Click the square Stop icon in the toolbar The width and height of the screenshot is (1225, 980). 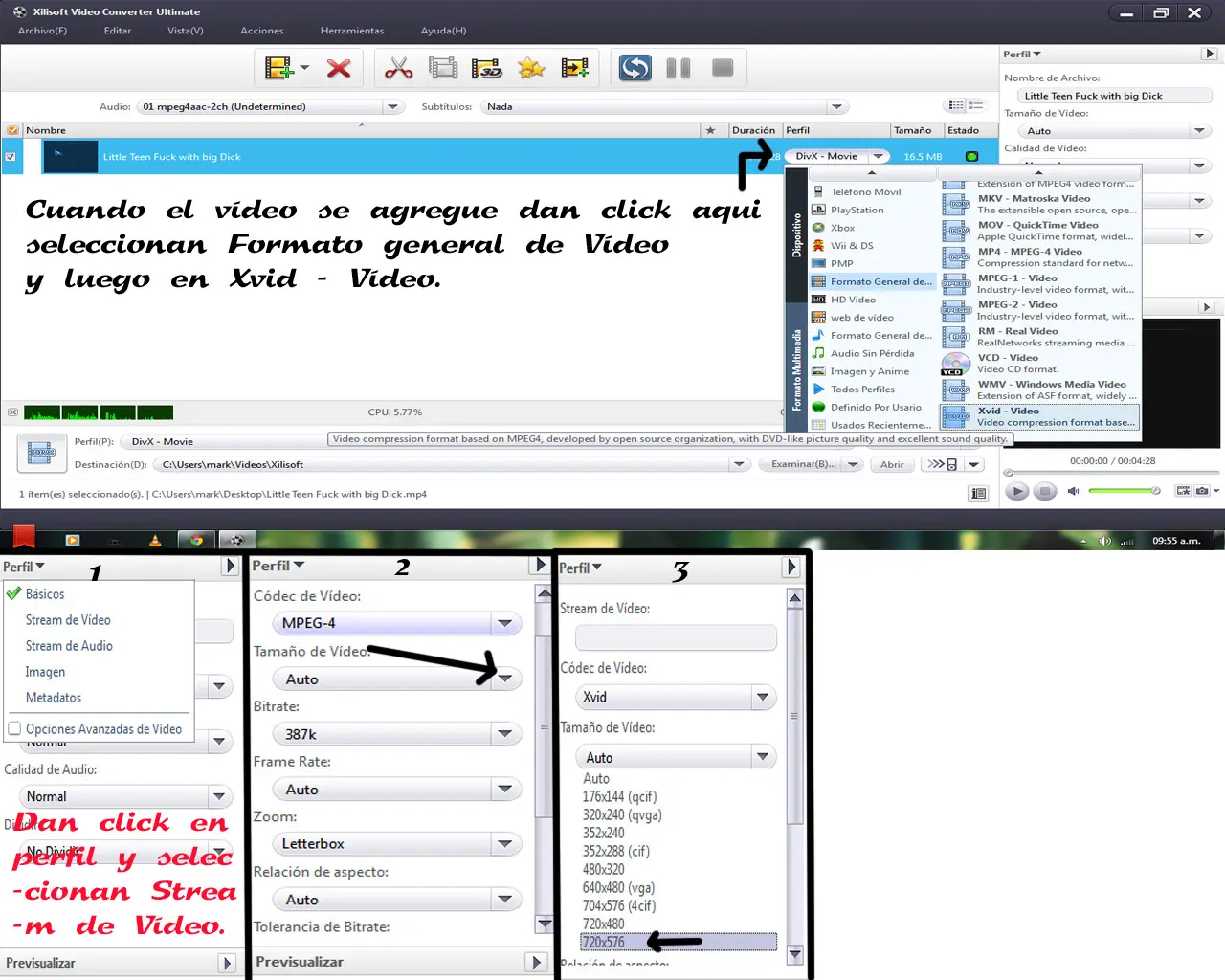click(x=723, y=68)
